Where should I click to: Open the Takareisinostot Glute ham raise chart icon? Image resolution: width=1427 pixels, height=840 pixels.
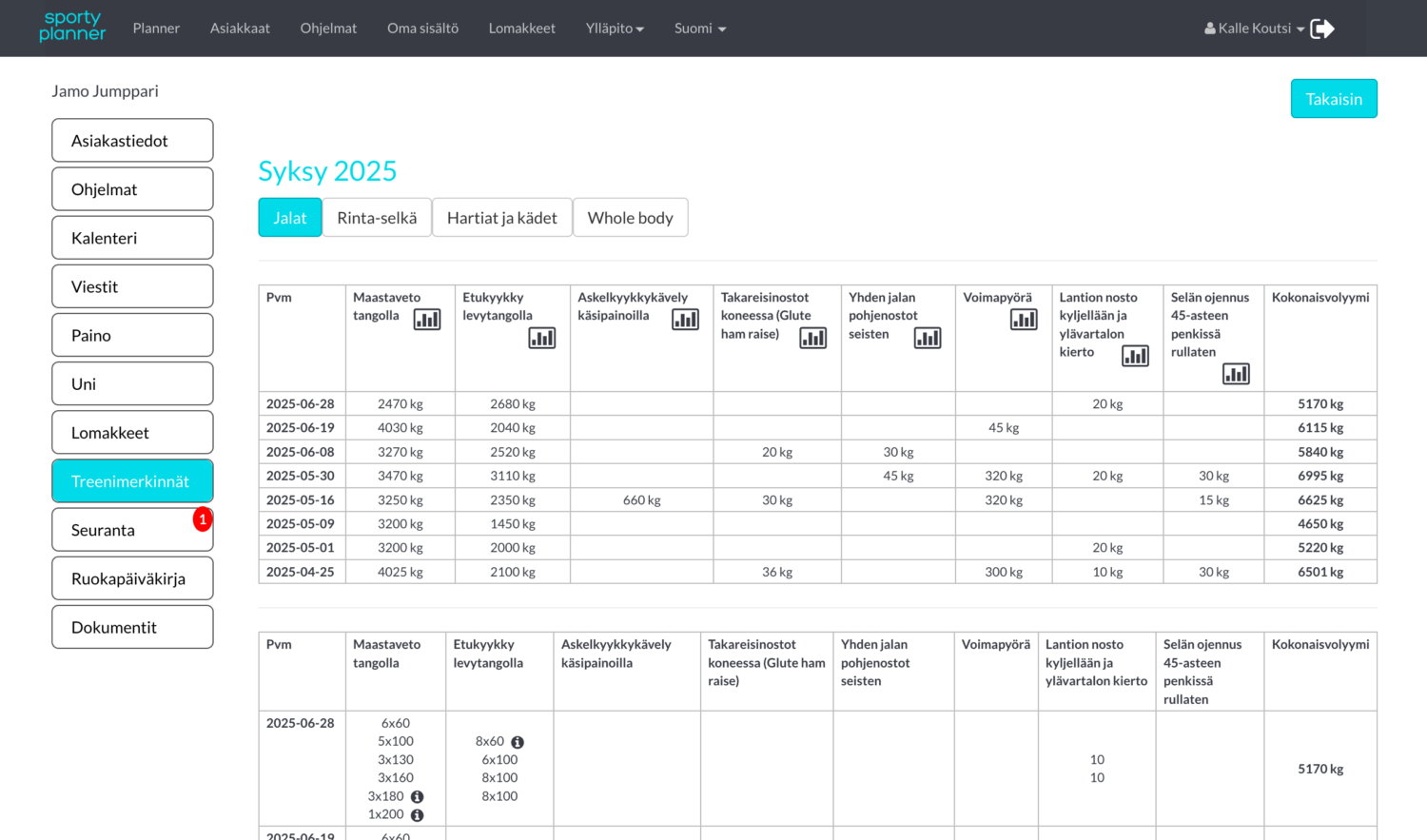pyautogui.click(x=813, y=338)
